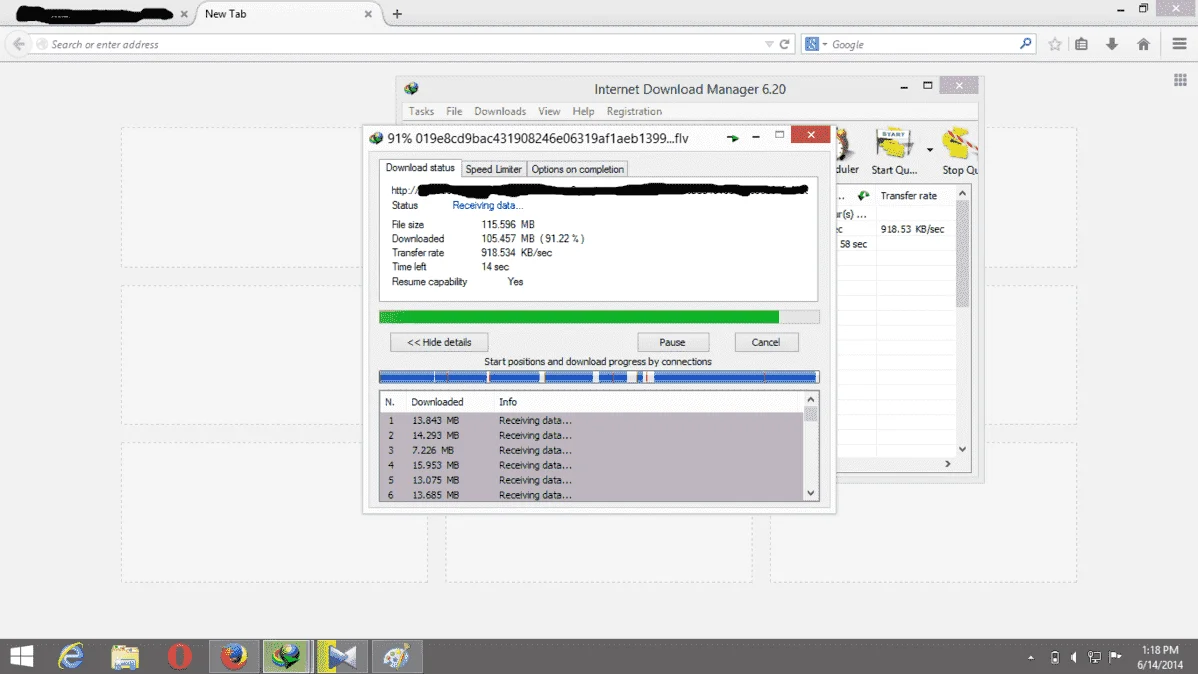Viewport: 1198px width, 674px height.
Task: Open the Windows Start button
Action: [21, 656]
